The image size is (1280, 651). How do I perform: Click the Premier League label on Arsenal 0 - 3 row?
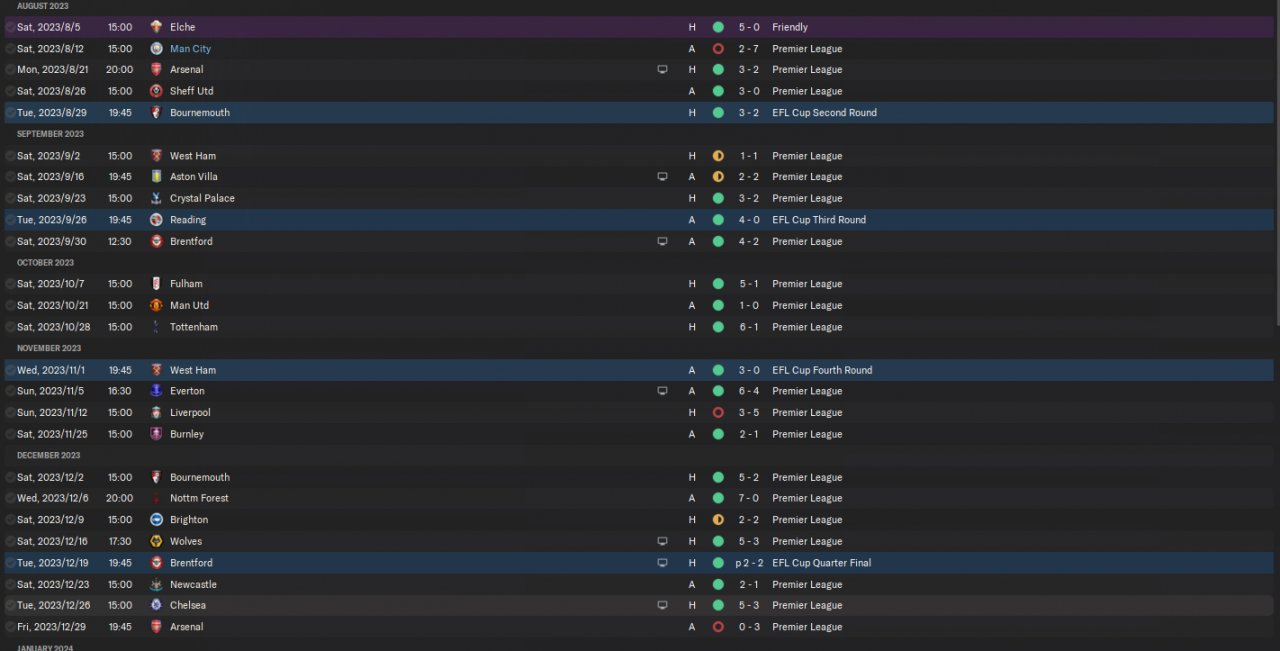(x=807, y=627)
